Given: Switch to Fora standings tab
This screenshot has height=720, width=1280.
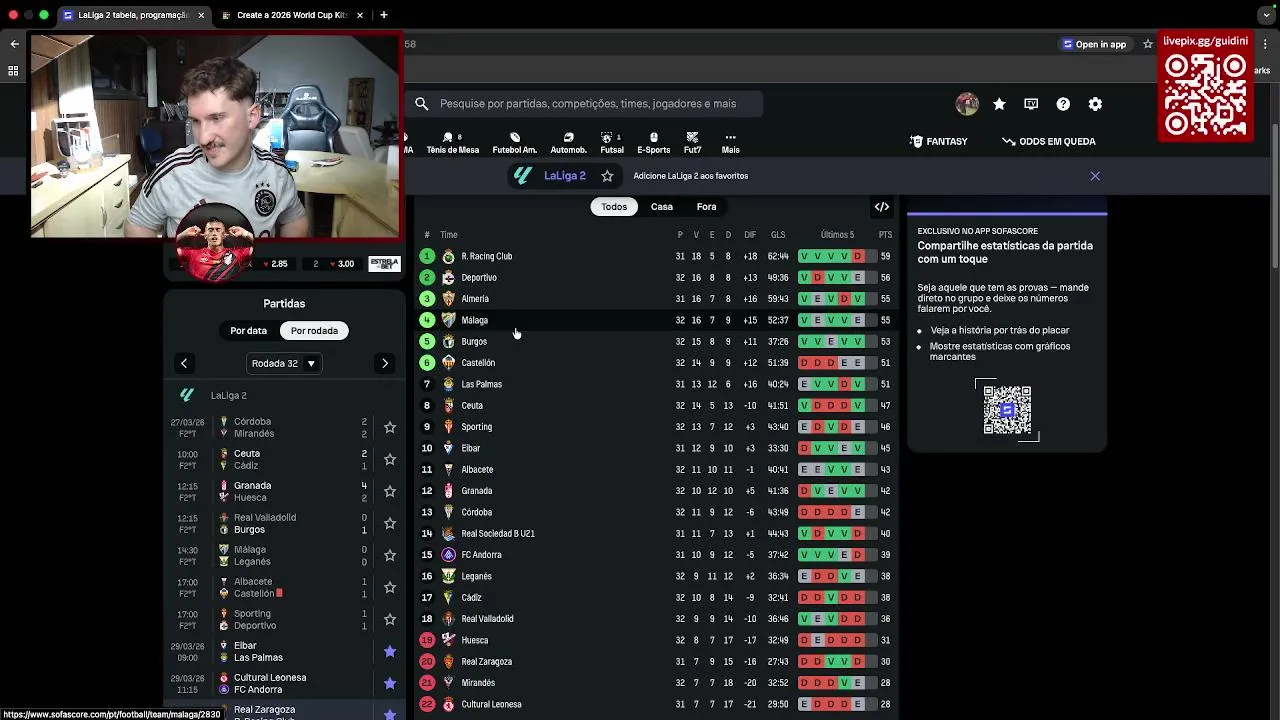Looking at the screenshot, I should point(707,207).
